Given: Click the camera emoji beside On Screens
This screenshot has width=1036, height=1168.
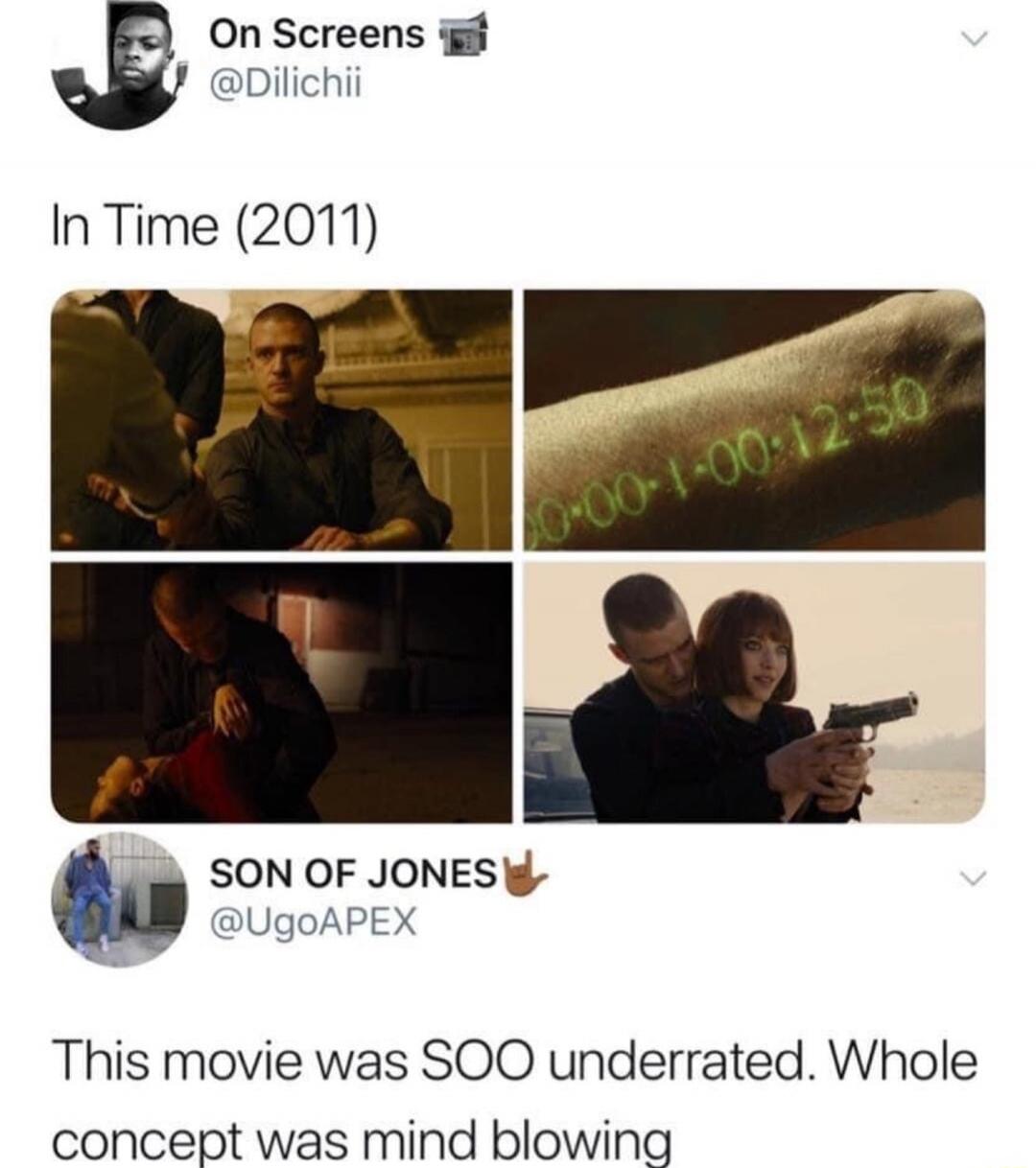Looking at the screenshot, I should click(463, 37).
